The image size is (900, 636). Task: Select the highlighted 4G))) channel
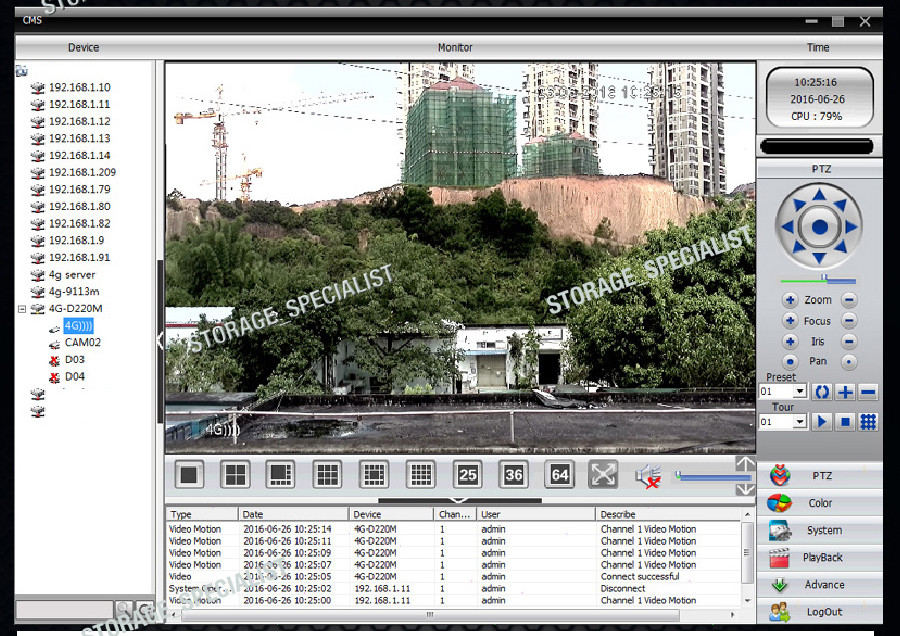(78, 326)
